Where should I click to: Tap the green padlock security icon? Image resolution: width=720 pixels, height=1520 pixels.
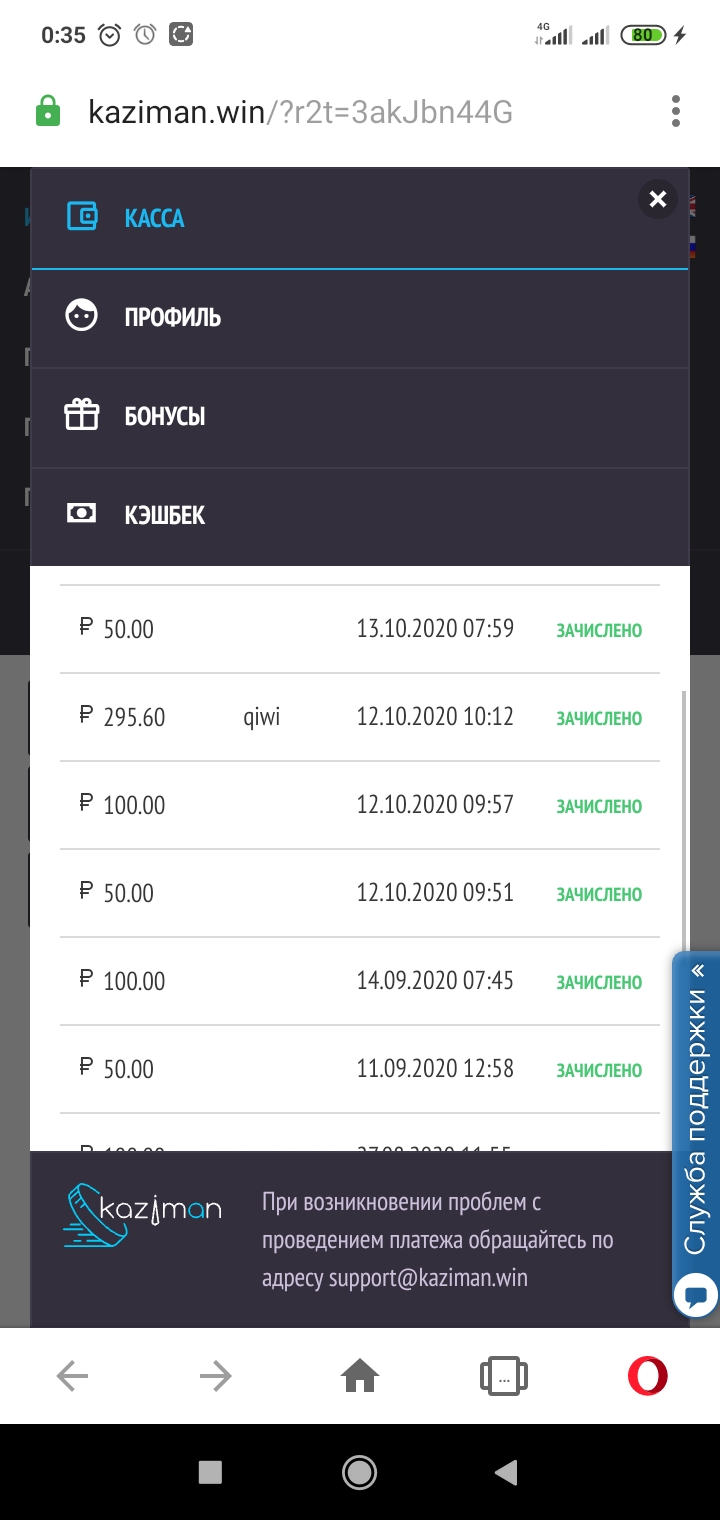47,111
